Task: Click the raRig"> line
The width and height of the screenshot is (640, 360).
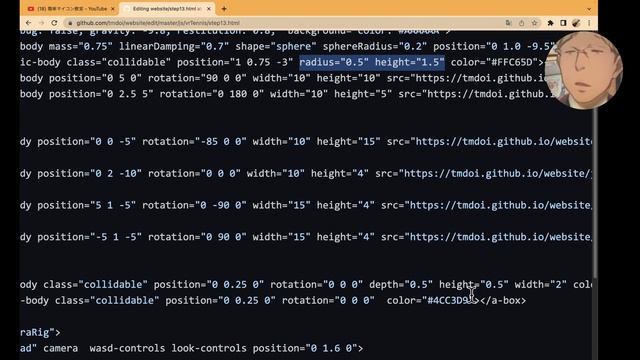Action: pyautogui.click(x=40, y=333)
